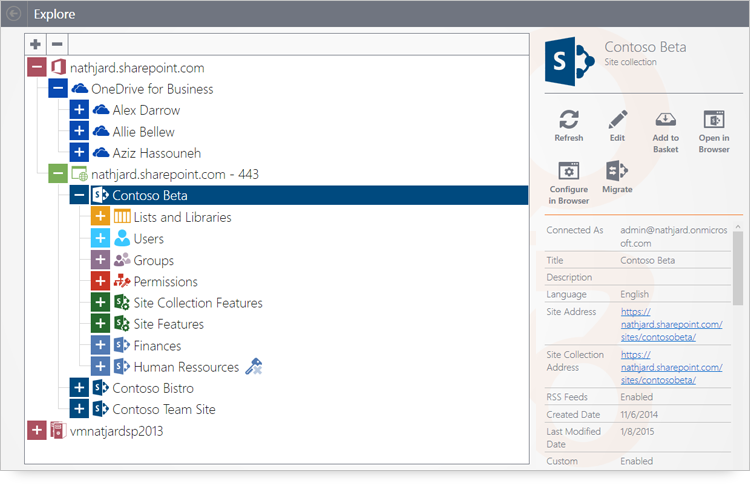Expand the Site Collection Features node
750x485 pixels.
(x=100, y=302)
